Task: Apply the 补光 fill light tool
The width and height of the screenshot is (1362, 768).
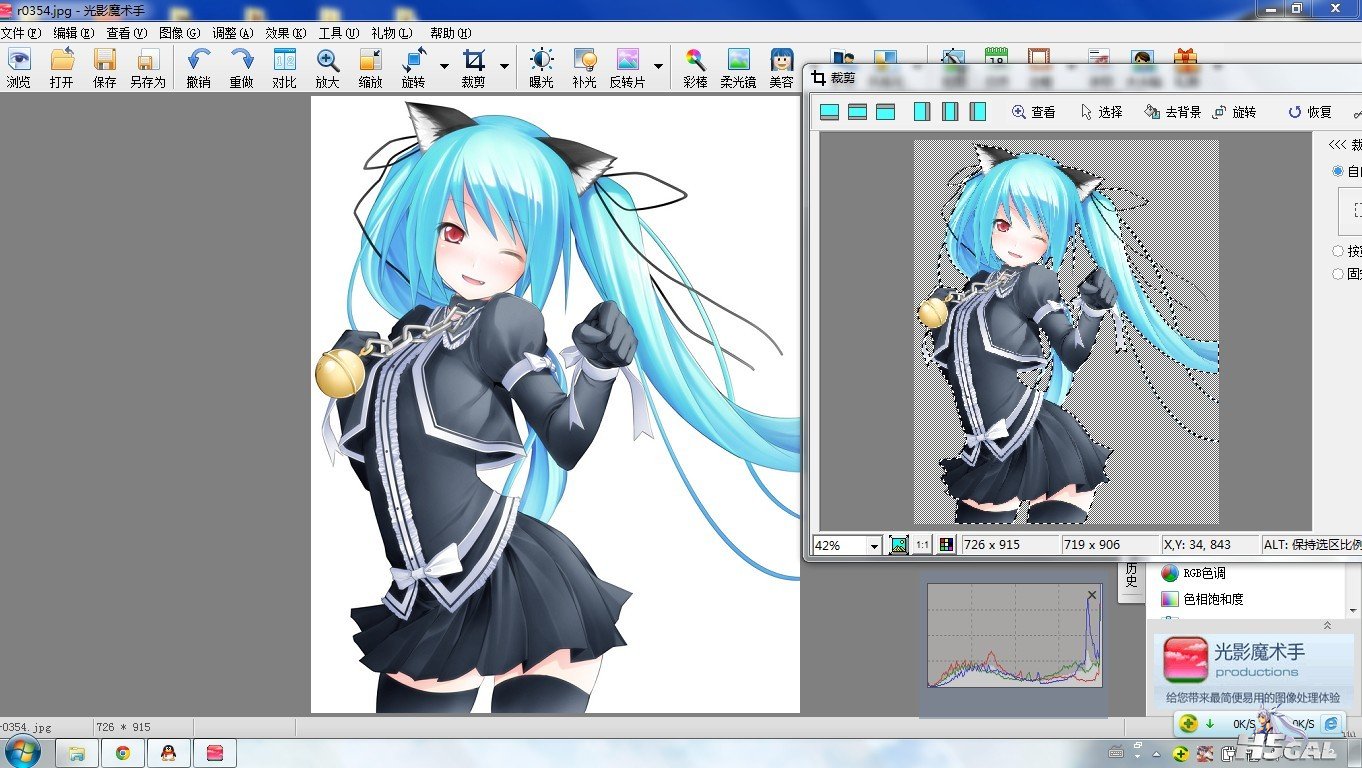Action: tap(584, 69)
